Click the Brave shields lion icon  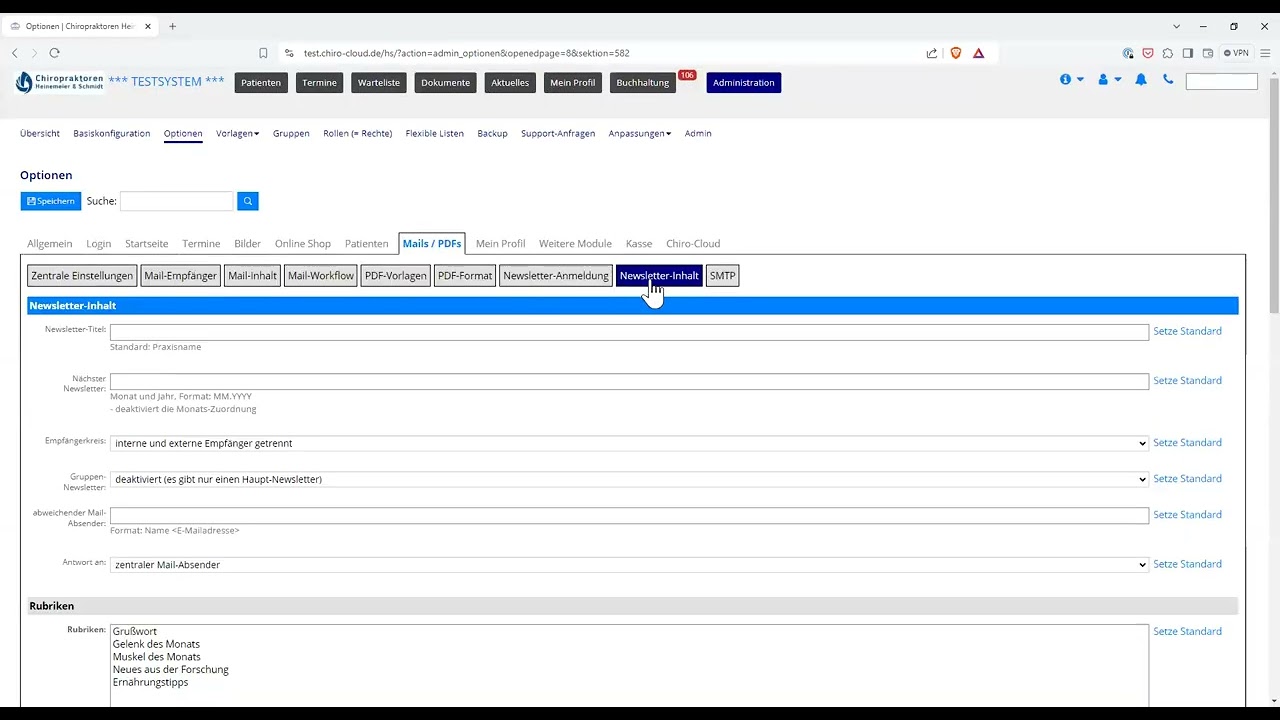[956, 53]
